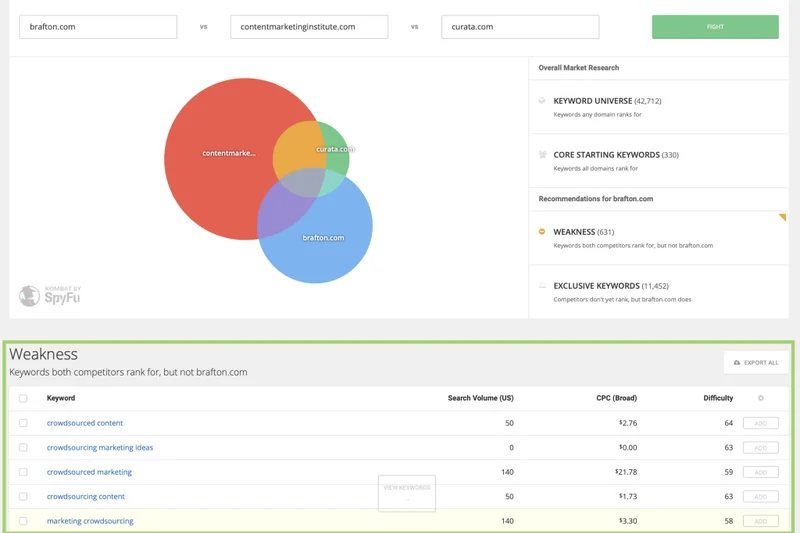Export all weakness keywords
The width and height of the screenshot is (800, 533).
[x=756, y=362]
